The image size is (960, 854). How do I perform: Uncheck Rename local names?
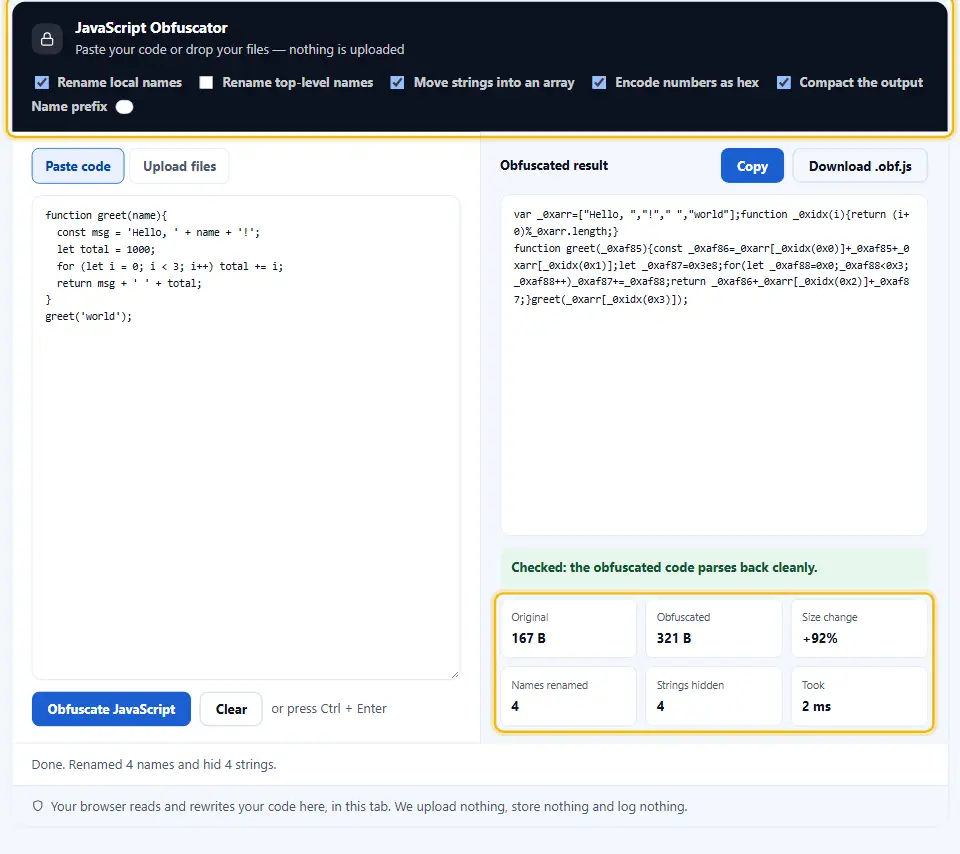(x=42, y=83)
